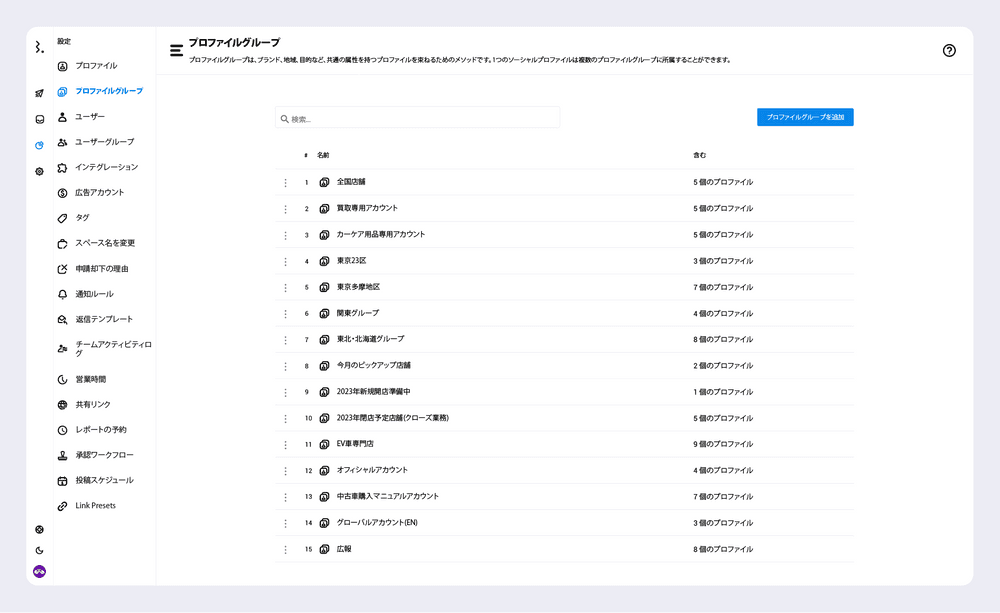This screenshot has height=613, width=1000.
Task: Toggle dark mode with the moon icon
Action: (x=39, y=550)
